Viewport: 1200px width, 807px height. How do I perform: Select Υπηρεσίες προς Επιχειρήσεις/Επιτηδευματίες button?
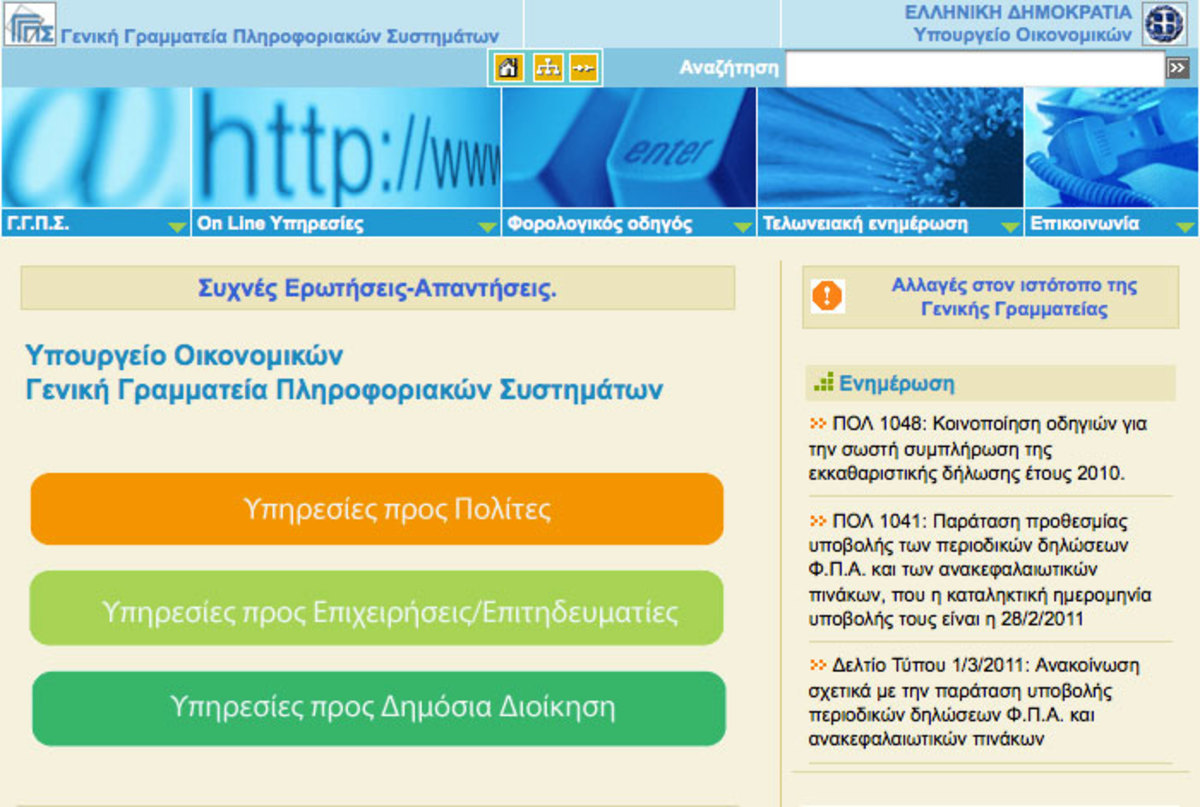(x=390, y=610)
